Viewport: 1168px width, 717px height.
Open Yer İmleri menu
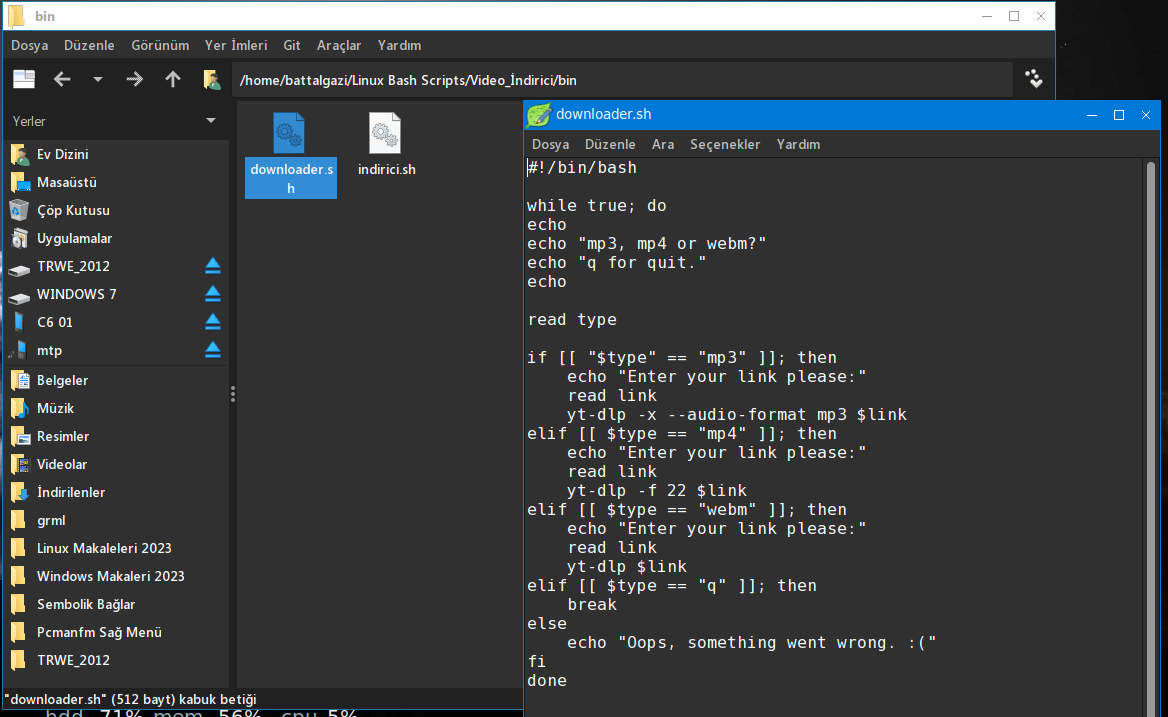236,45
